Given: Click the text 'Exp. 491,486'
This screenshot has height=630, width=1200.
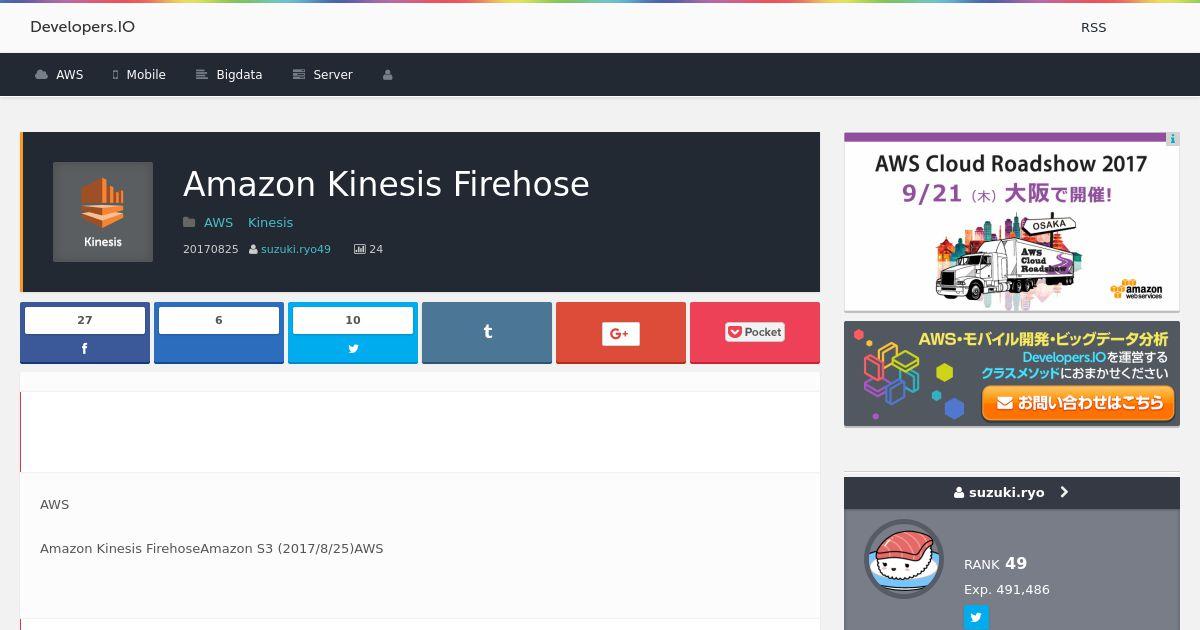Looking at the screenshot, I should (1007, 590).
